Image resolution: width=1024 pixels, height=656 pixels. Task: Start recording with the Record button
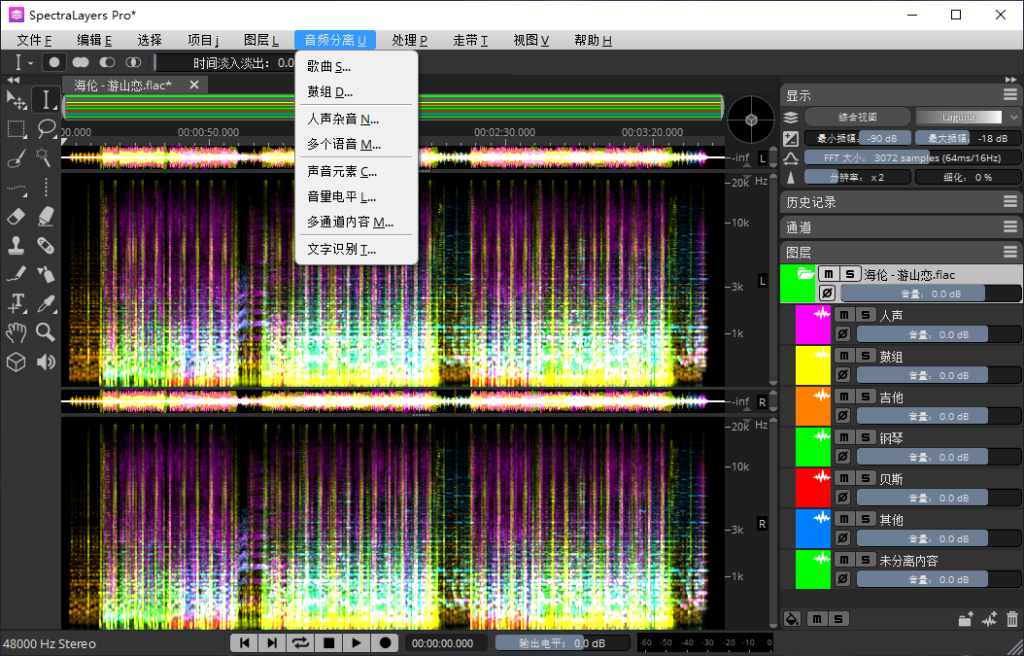click(385, 643)
